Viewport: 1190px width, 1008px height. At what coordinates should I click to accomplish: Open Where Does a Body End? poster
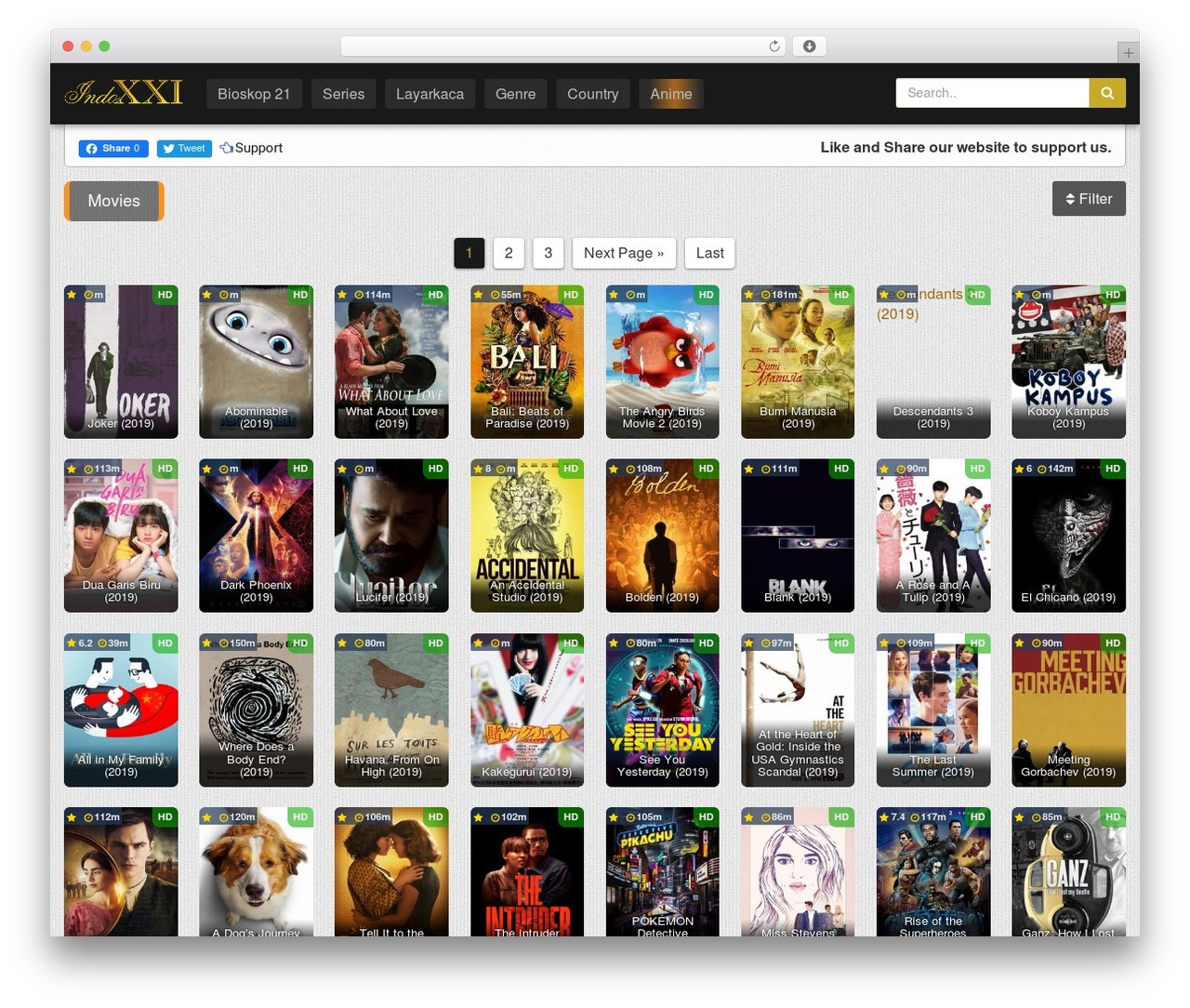click(x=257, y=710)
